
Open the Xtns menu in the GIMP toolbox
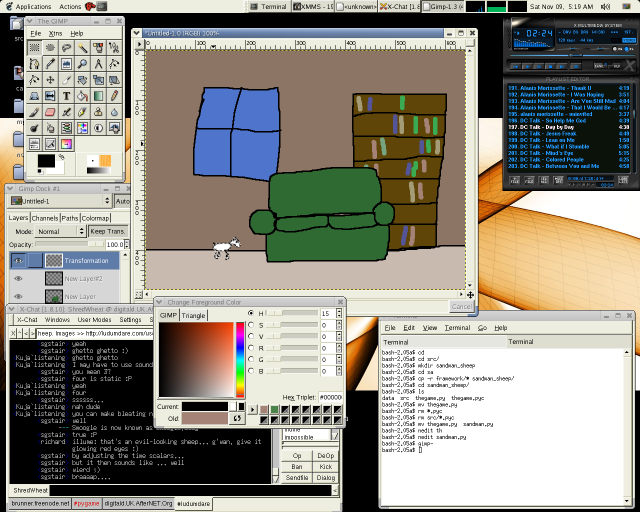55,33
